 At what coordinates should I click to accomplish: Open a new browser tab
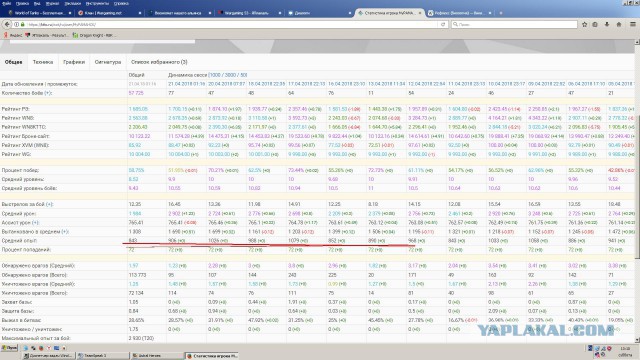pos(501,13)
